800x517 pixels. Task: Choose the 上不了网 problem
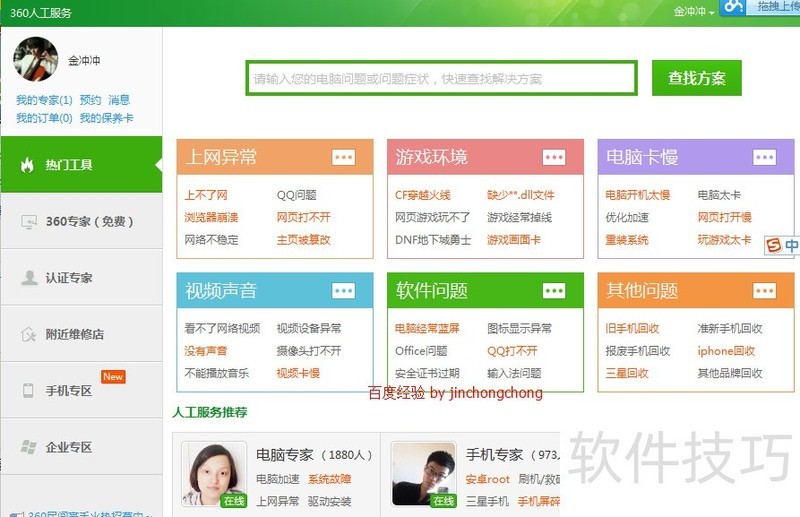tap(206, 195)
